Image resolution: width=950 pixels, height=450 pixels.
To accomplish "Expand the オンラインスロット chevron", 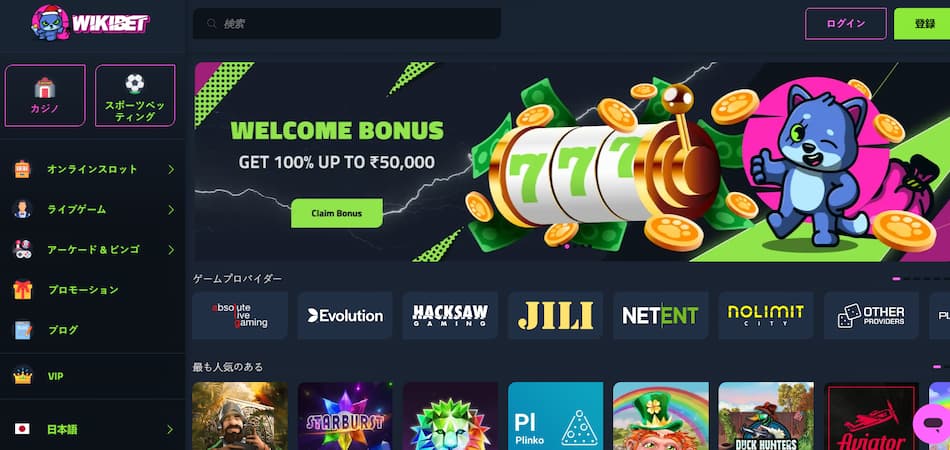I will tap(171, 169).
